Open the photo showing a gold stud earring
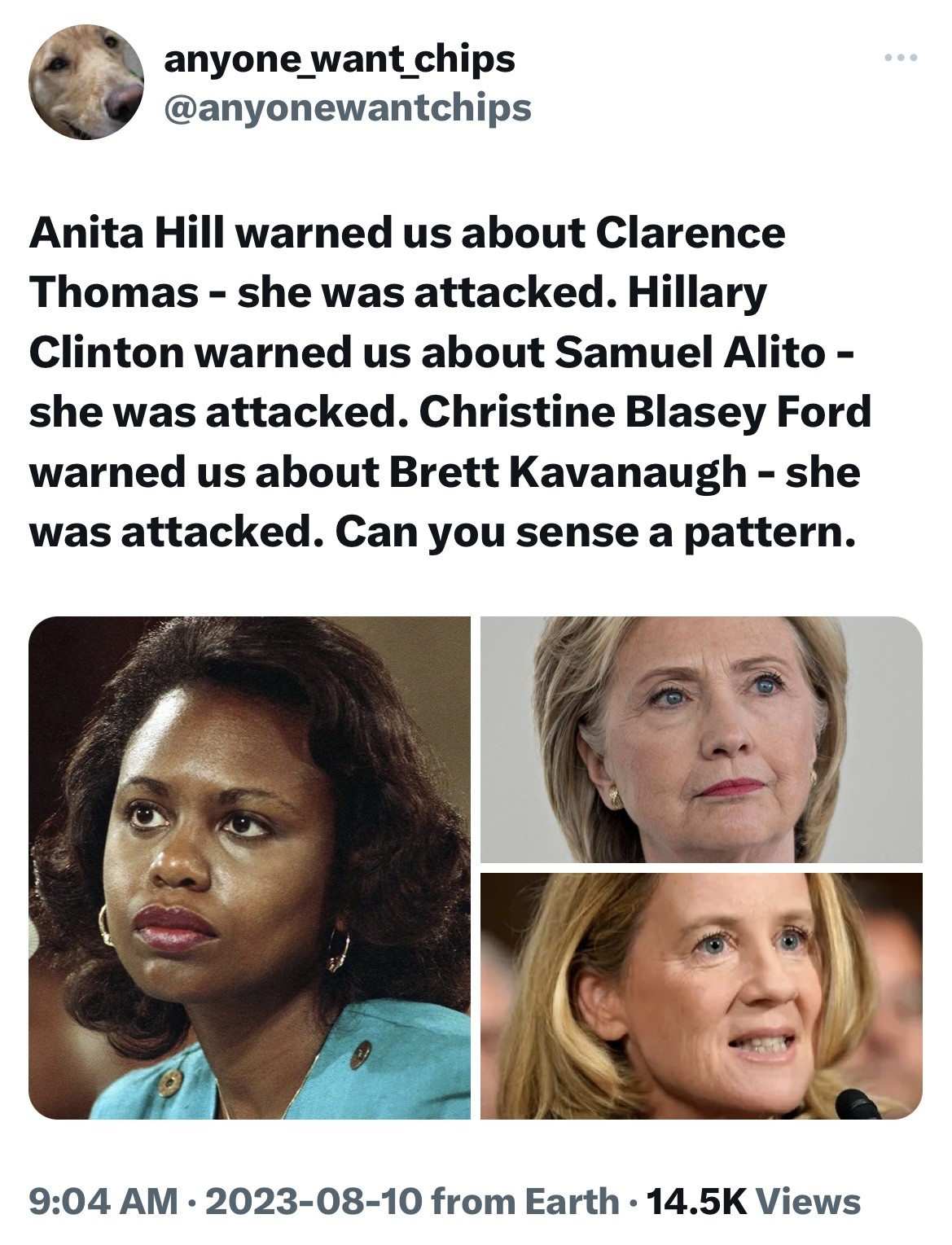 coord(701,739)
